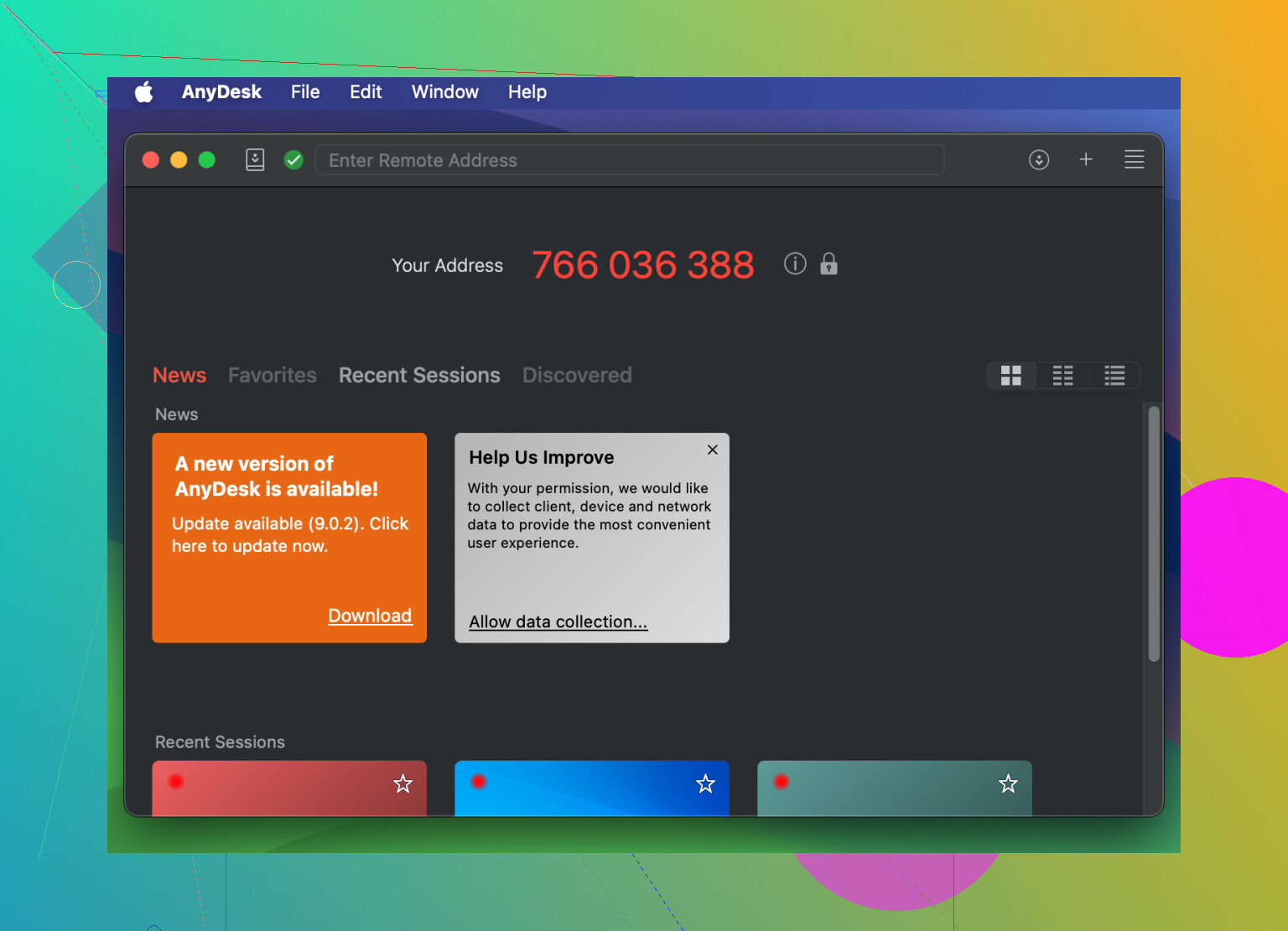Favorite the red recent session star
The height and width of the screenshot is (931, 1288).
403,784
